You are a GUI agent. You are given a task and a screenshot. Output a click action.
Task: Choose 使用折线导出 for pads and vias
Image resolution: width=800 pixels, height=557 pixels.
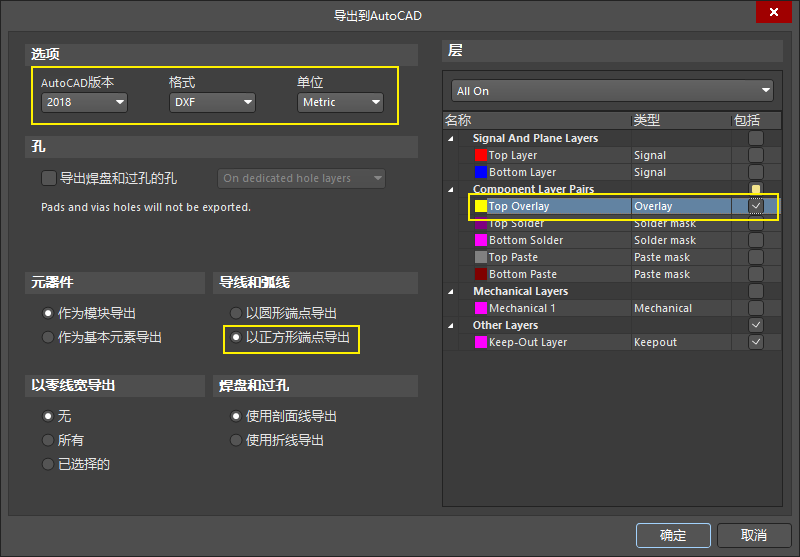click(x=236, y=440)
